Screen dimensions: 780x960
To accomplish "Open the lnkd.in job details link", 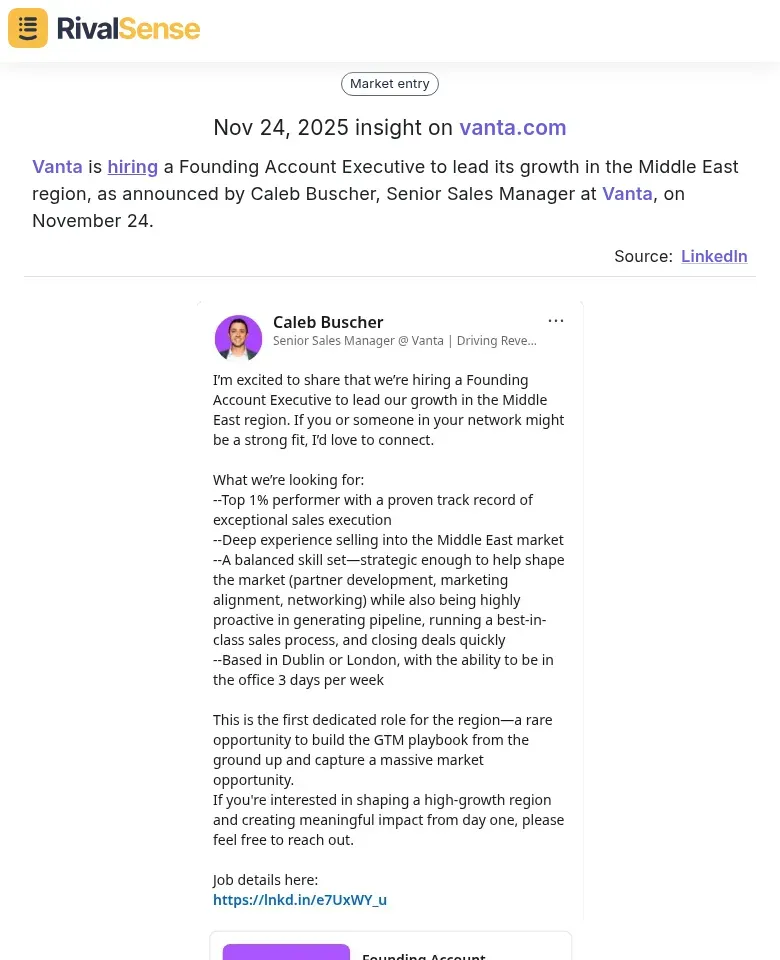I will pos(300,899).
